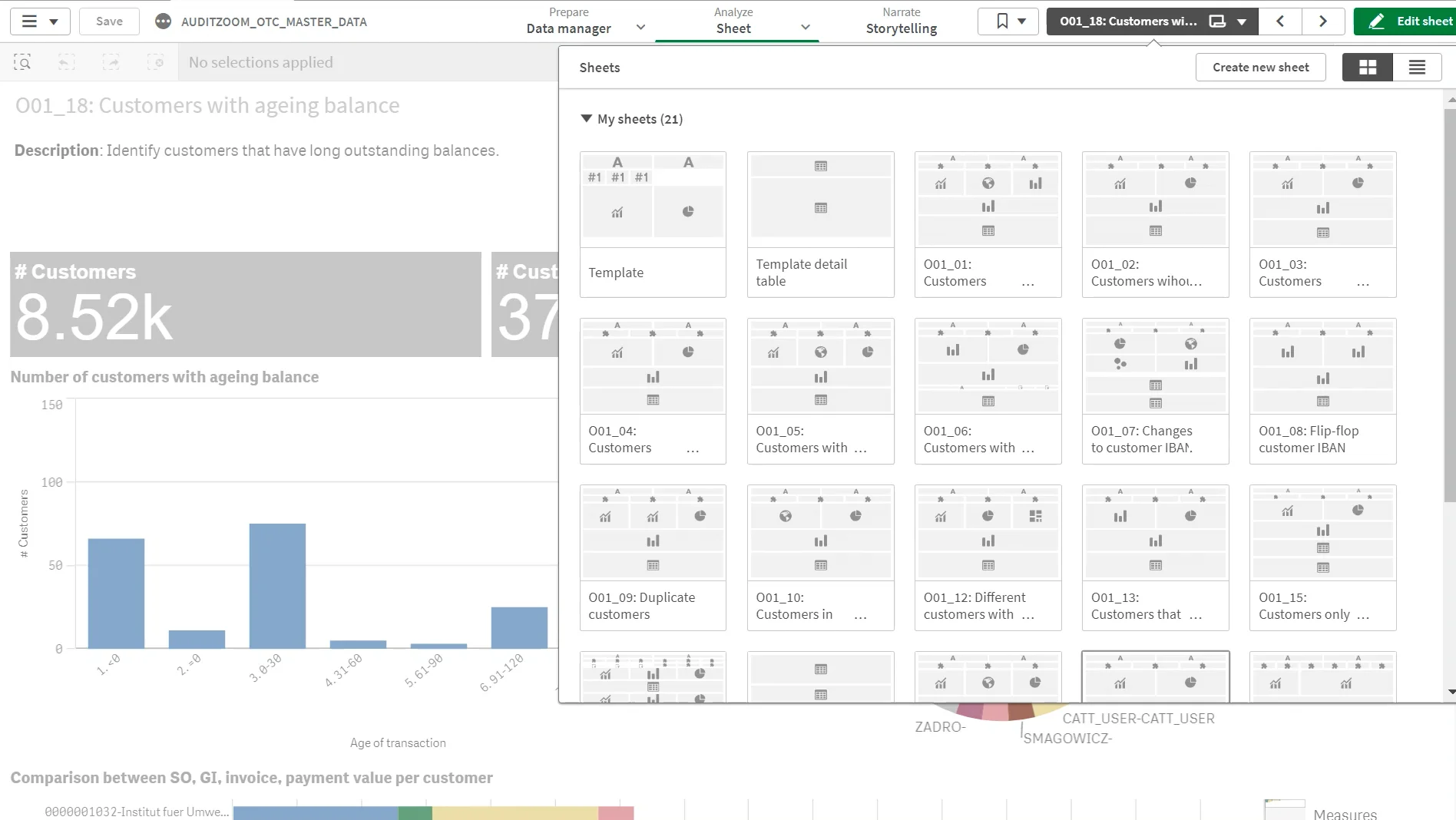Image resolution: width=1456 pixels, height=820 pixels.
Task: Open the bookmark dropdown arrow
Action: tap(1022, 21)
